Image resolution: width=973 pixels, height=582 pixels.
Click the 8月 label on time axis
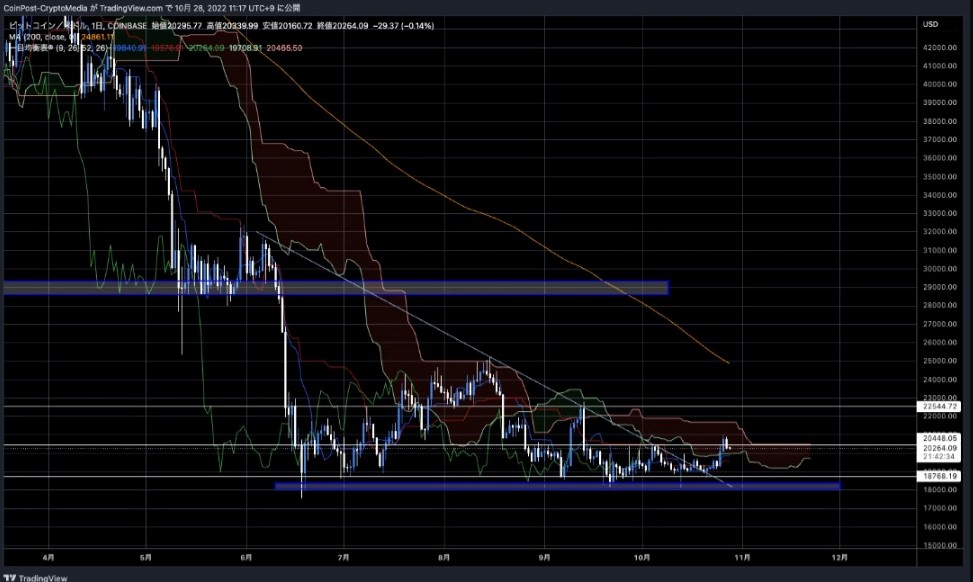tap(444, 558)
